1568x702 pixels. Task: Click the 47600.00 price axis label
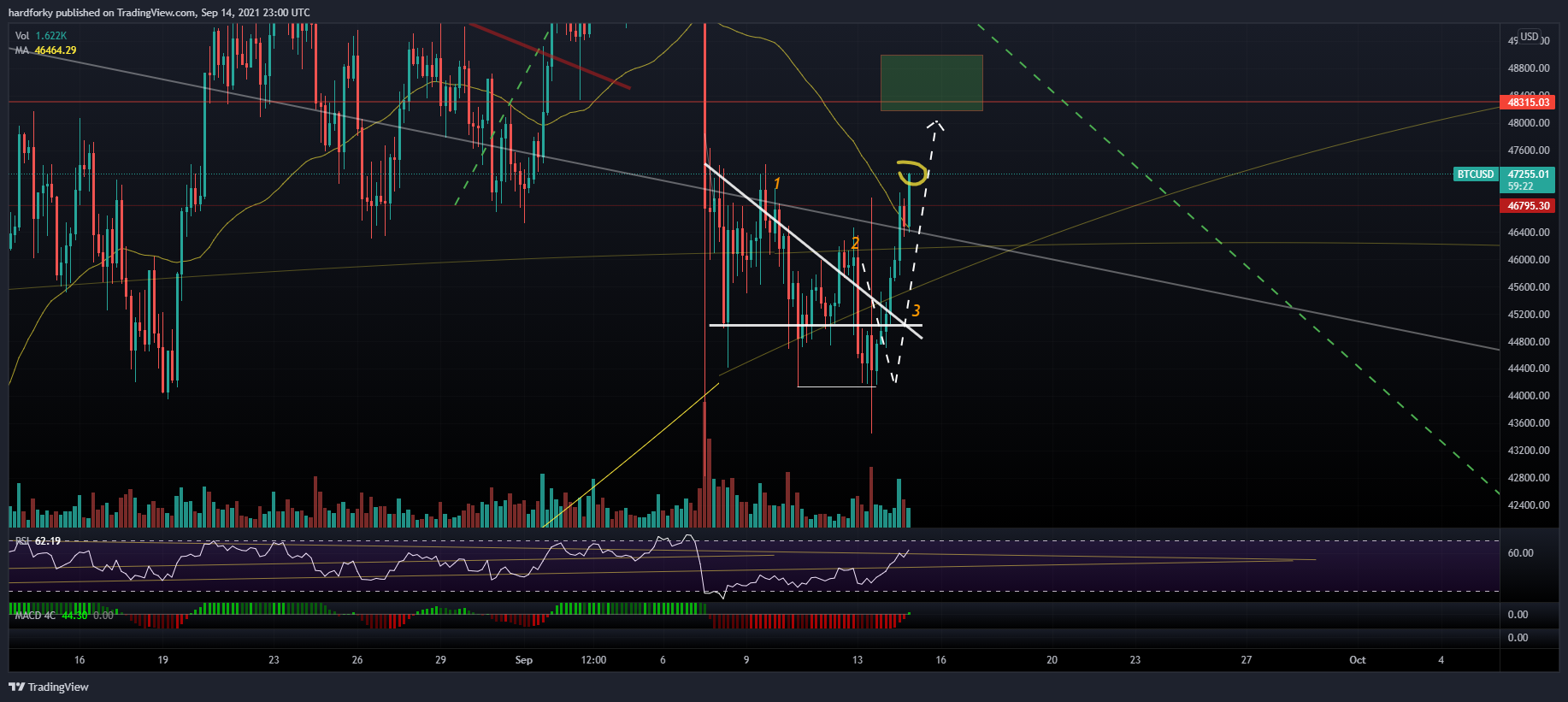(x=1529, y=150)
